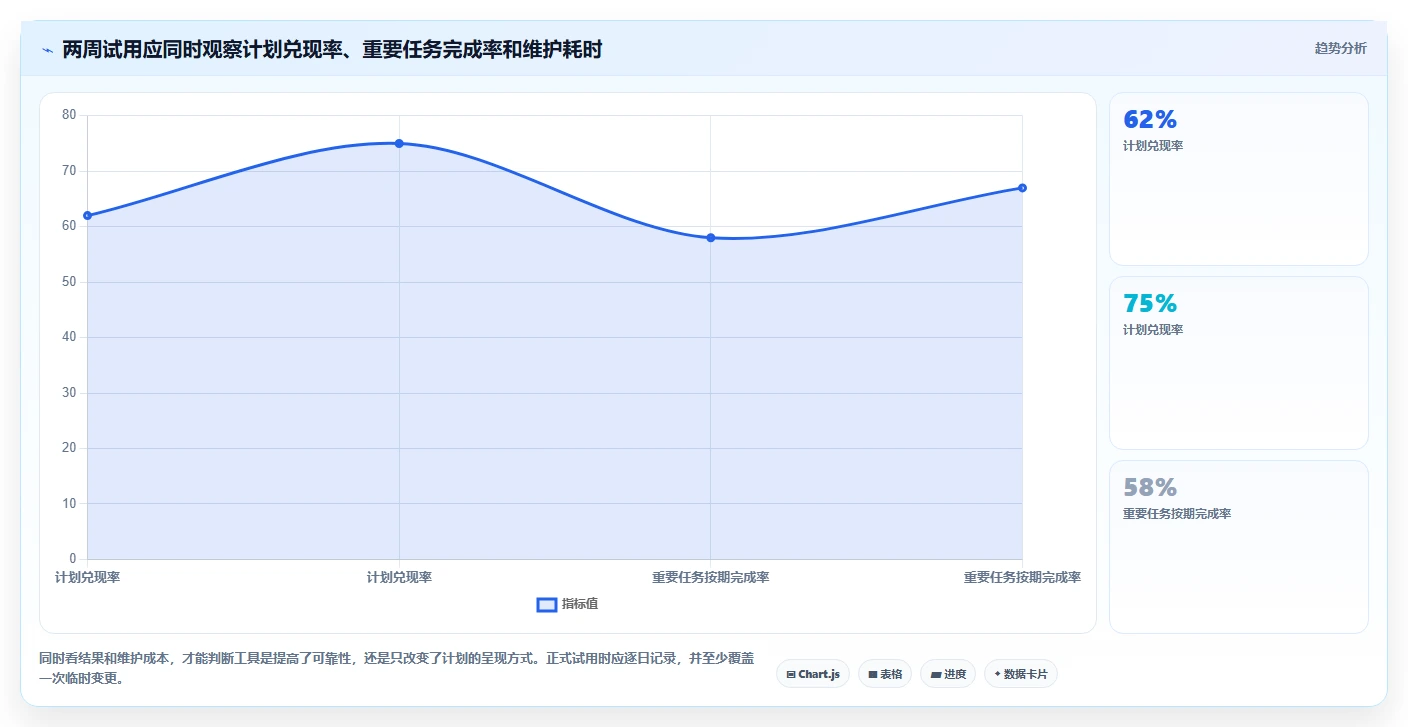Click x-axis label 重要任务按期完成率 below the 67 point

pyautogui.click(x=1022, y=578)
